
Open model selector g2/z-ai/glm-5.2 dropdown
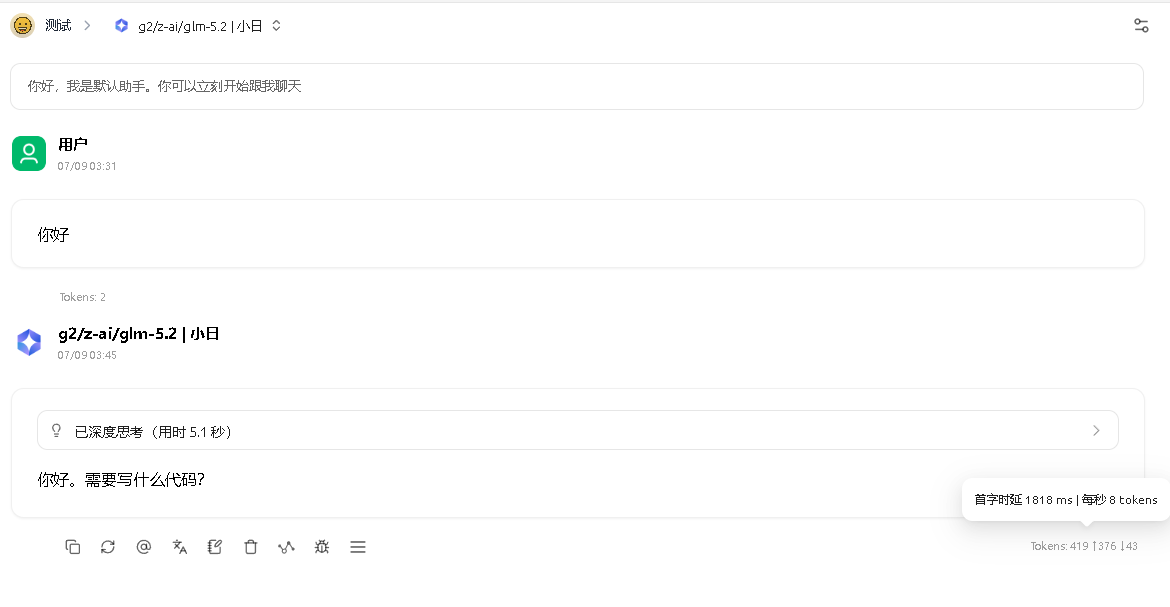(x=198, y=26)
